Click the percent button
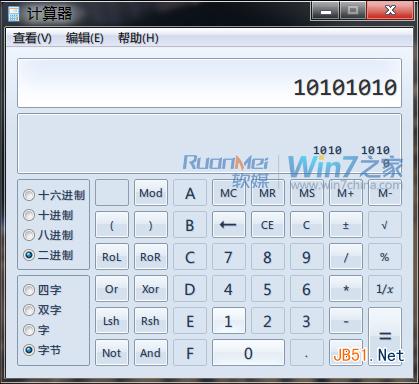The width and height of the screenshot is (419, 384). (385, 257)
